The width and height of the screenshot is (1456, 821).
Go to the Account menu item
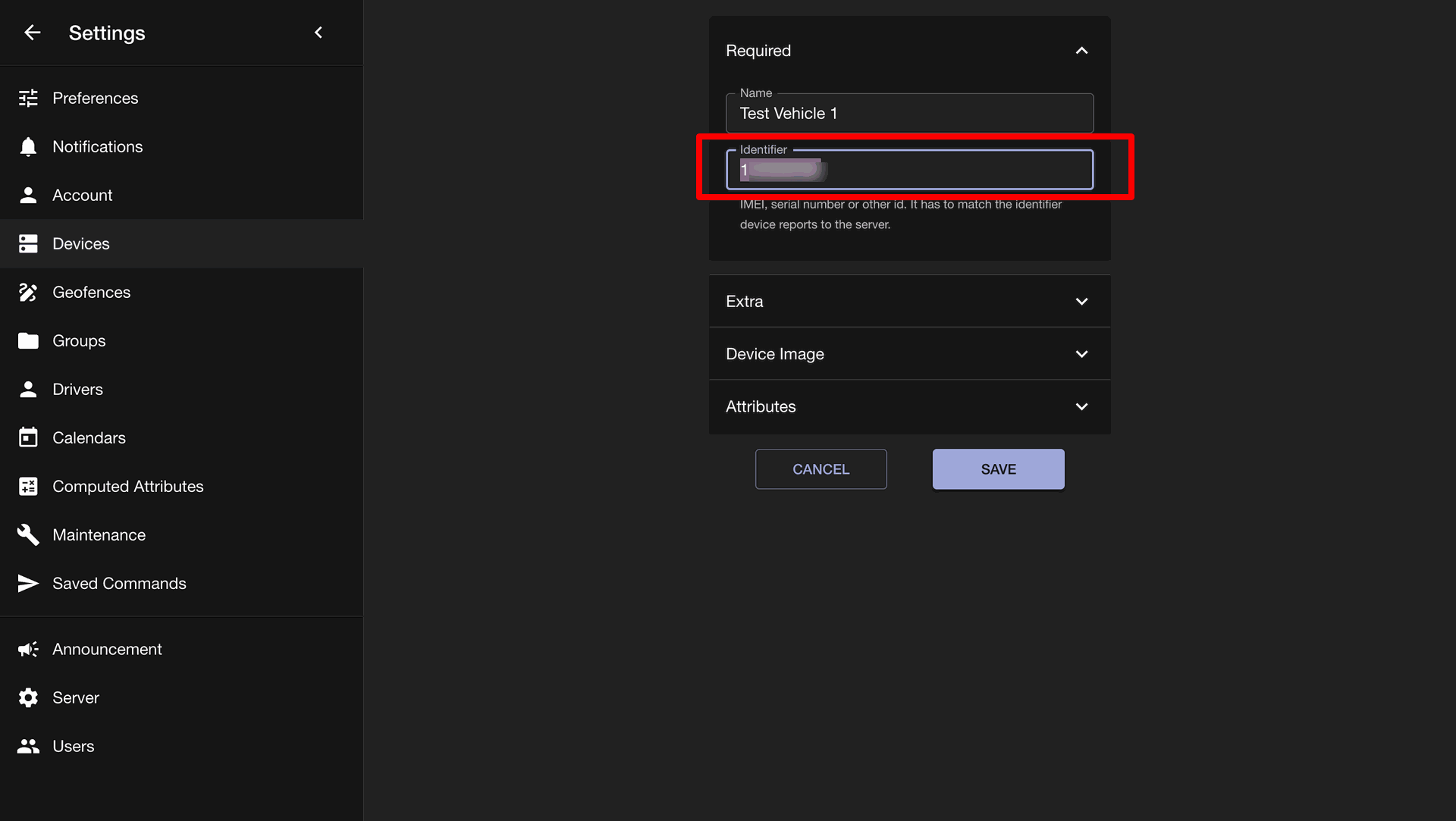point(181,195)
